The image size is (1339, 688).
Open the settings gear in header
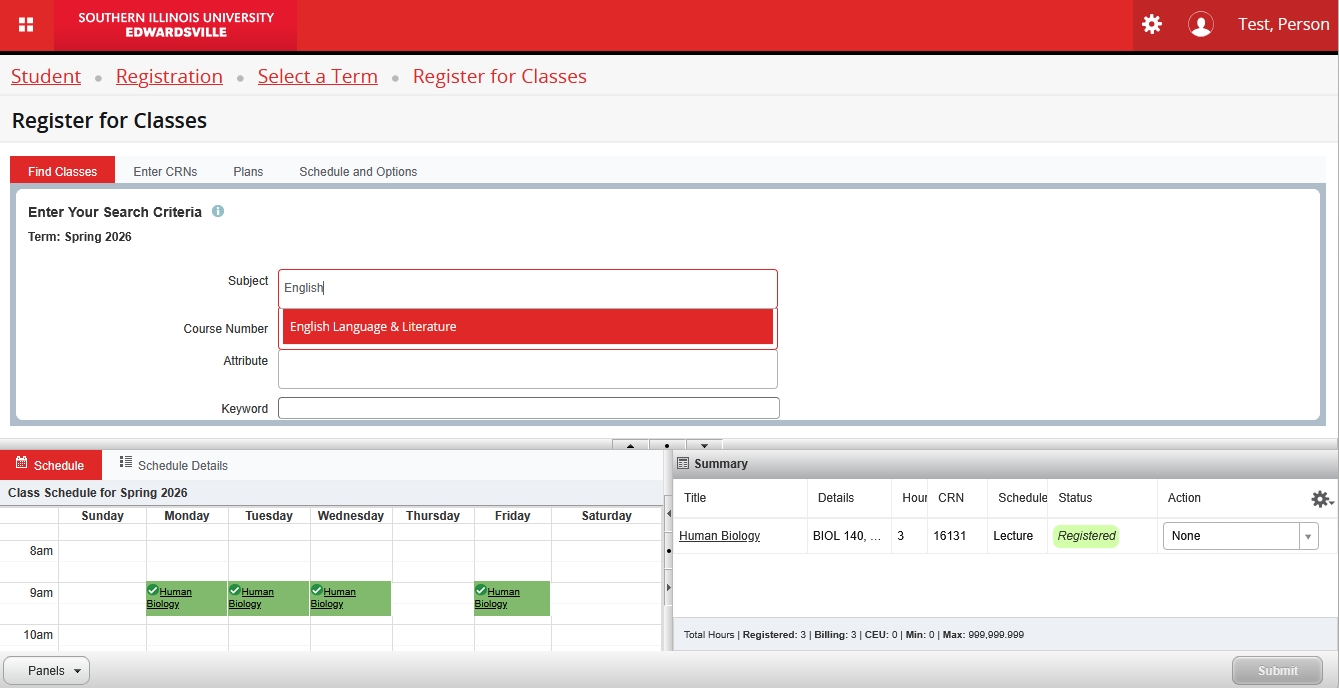point(1152,24)
